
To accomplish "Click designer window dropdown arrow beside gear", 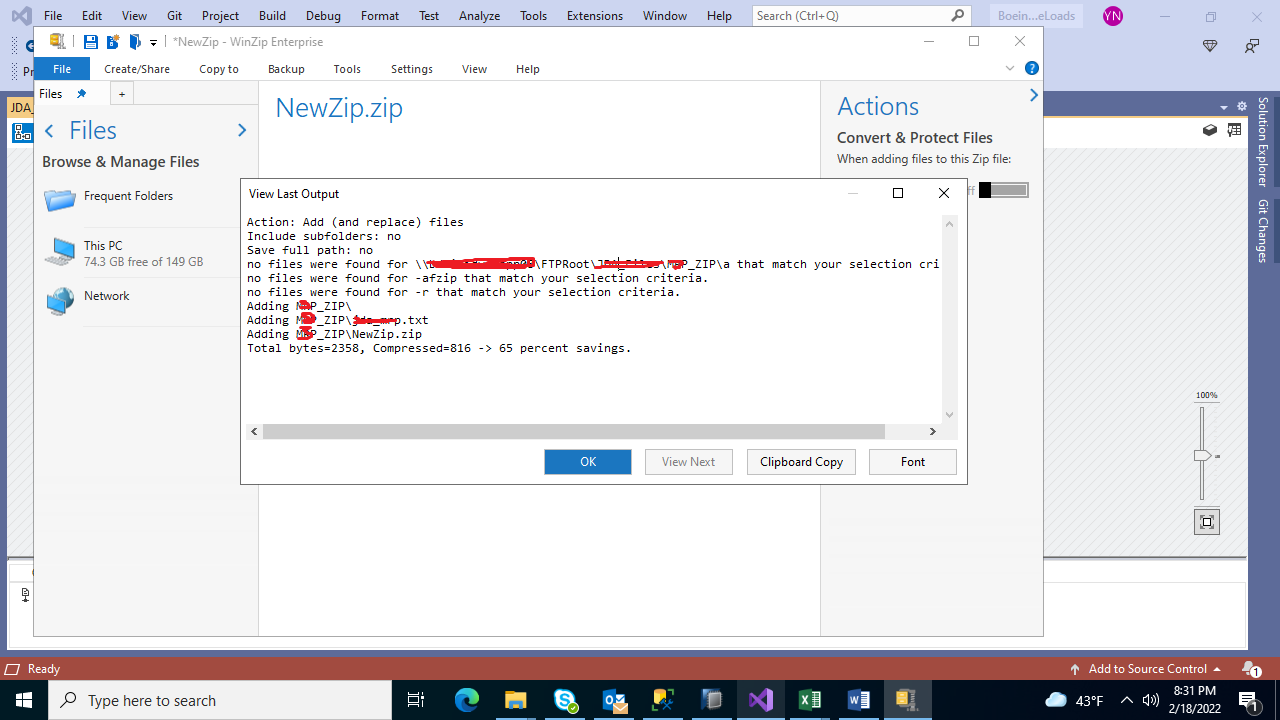I will pyautogui.click(x=1224, y=107).
